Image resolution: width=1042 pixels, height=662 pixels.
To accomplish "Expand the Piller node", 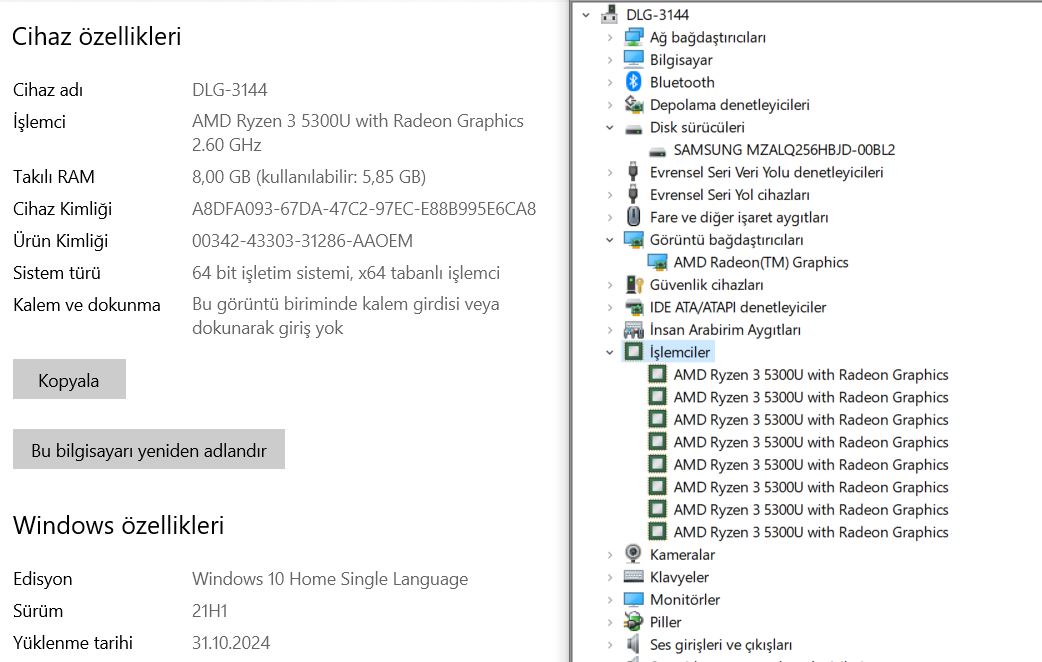I will click(609, 622).
